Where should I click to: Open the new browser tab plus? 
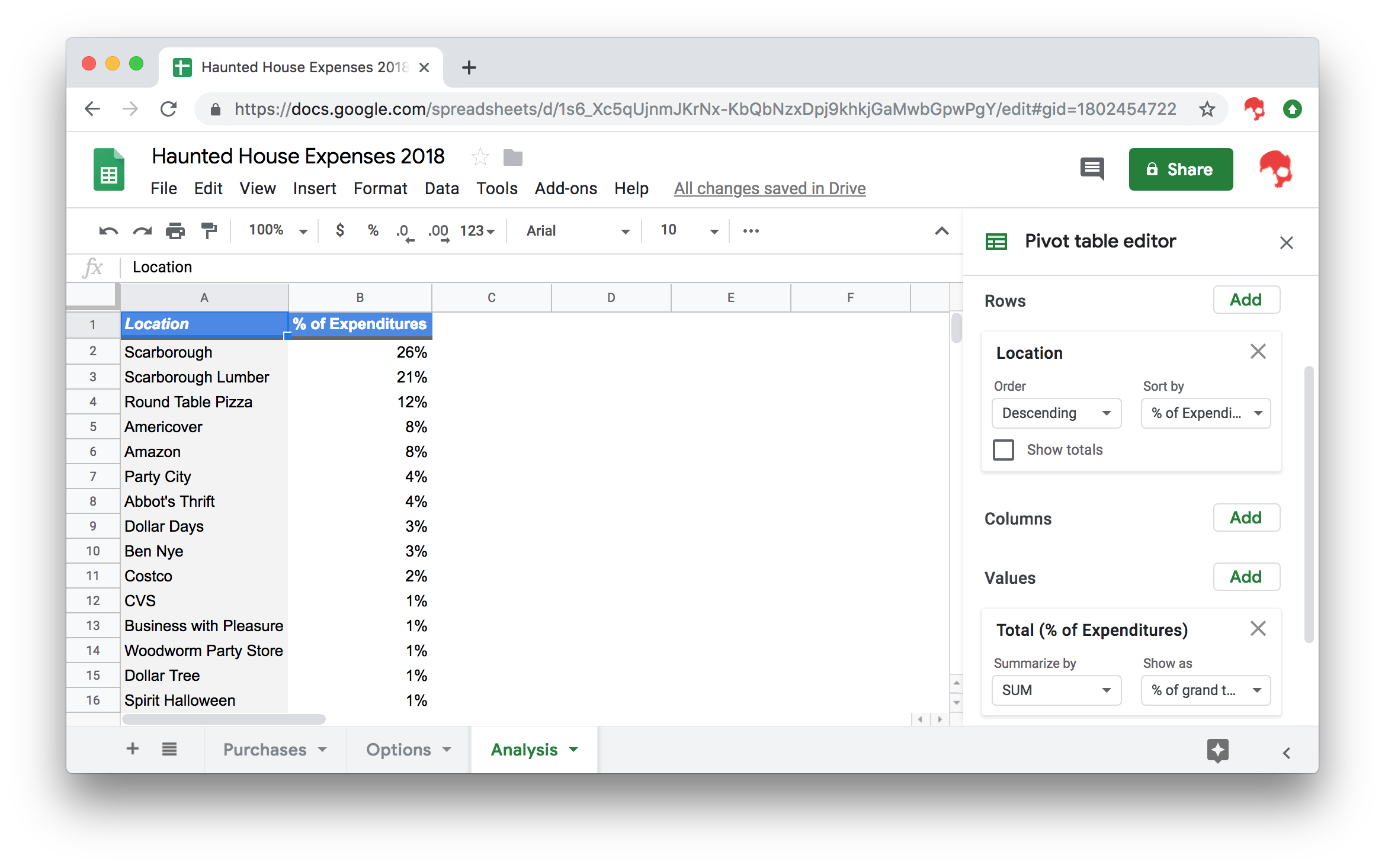(469, 67)
